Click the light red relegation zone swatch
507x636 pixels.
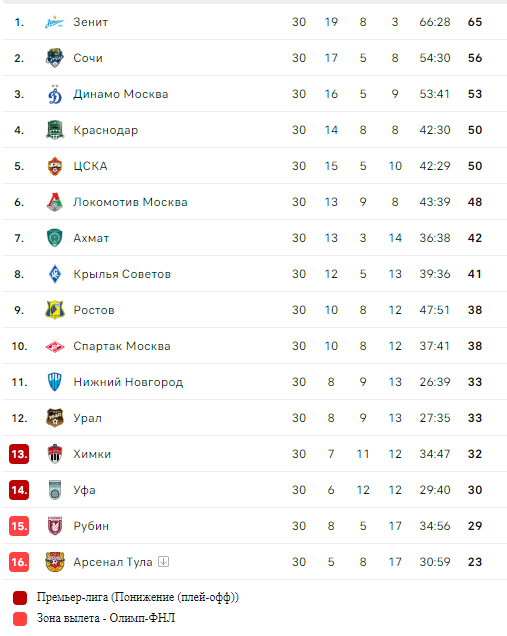tap(20, 619)
